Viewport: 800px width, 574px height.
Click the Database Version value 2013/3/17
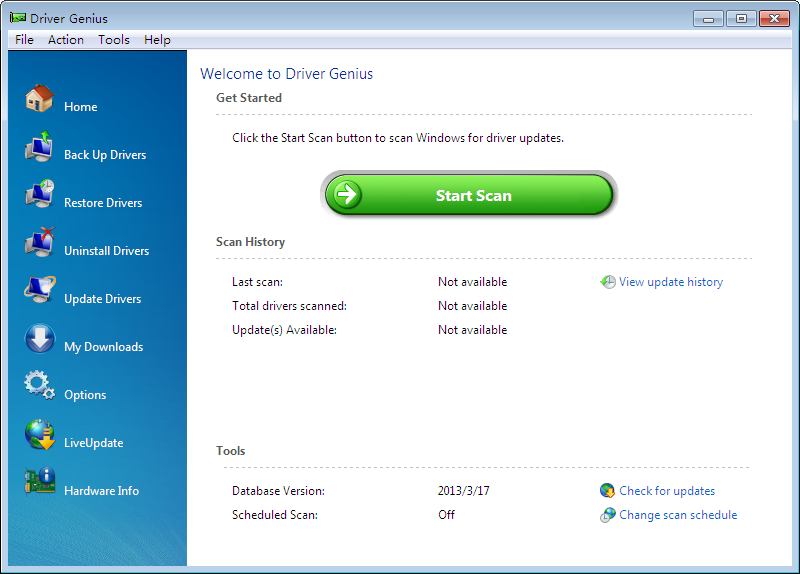pyautogui.click(x=463, y=490)
